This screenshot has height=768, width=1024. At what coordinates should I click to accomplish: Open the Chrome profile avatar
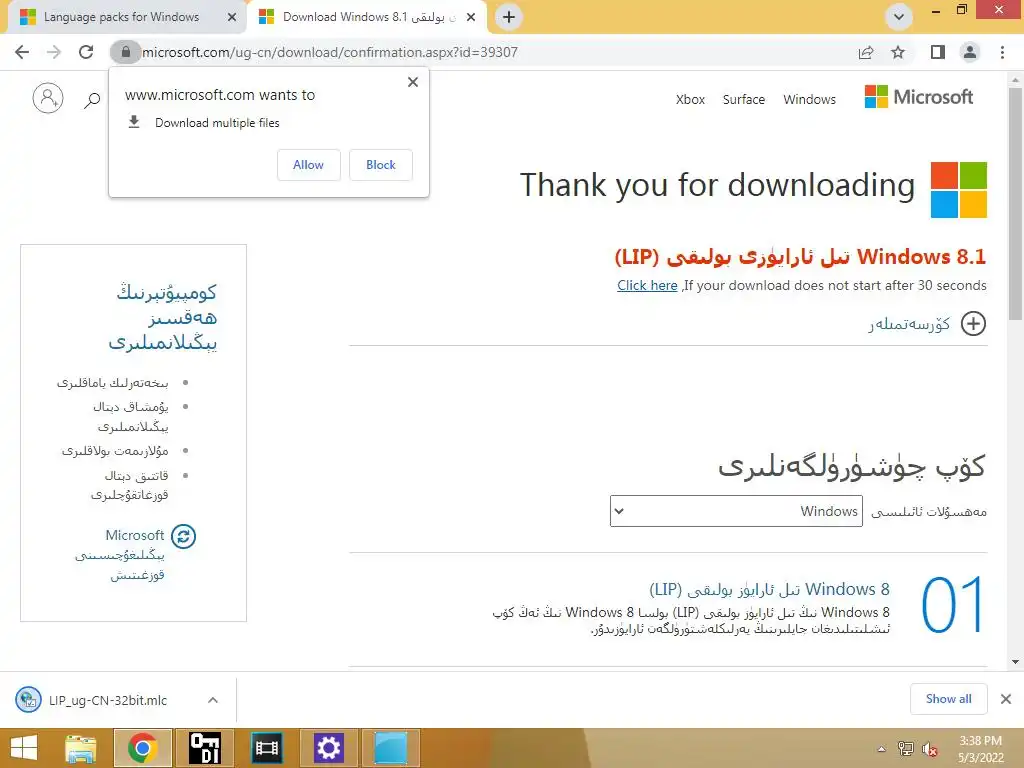pos(970,52)
